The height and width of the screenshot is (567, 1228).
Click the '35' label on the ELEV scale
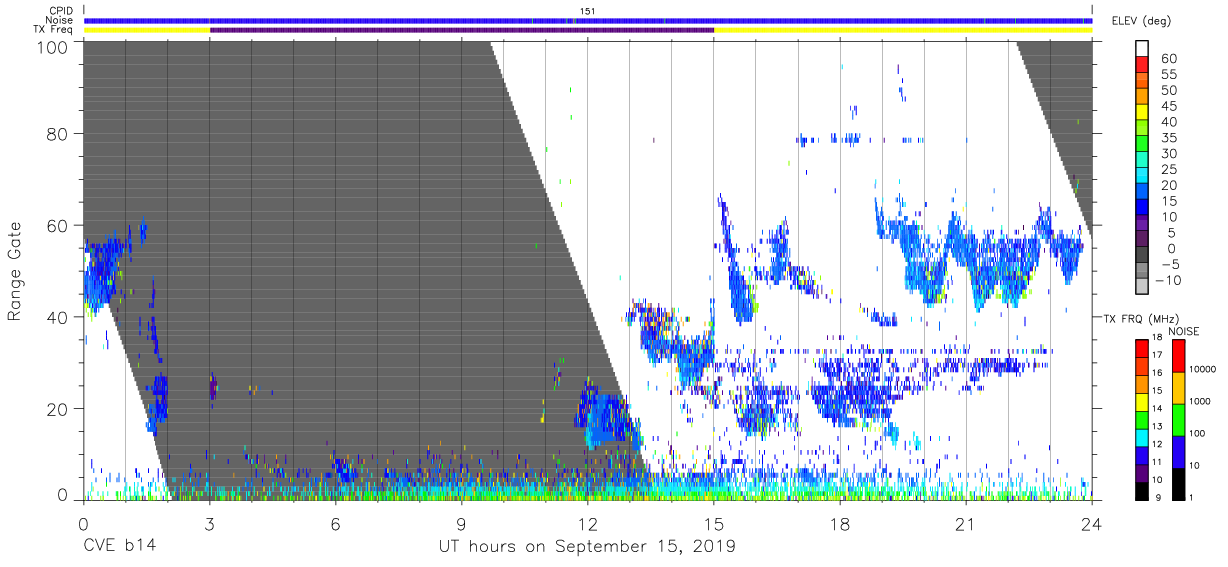(x=1170, y=138)
